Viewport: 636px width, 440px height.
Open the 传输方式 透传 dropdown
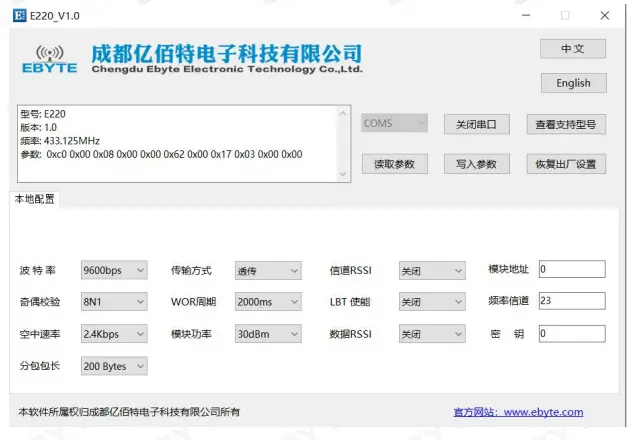(268, 270)
